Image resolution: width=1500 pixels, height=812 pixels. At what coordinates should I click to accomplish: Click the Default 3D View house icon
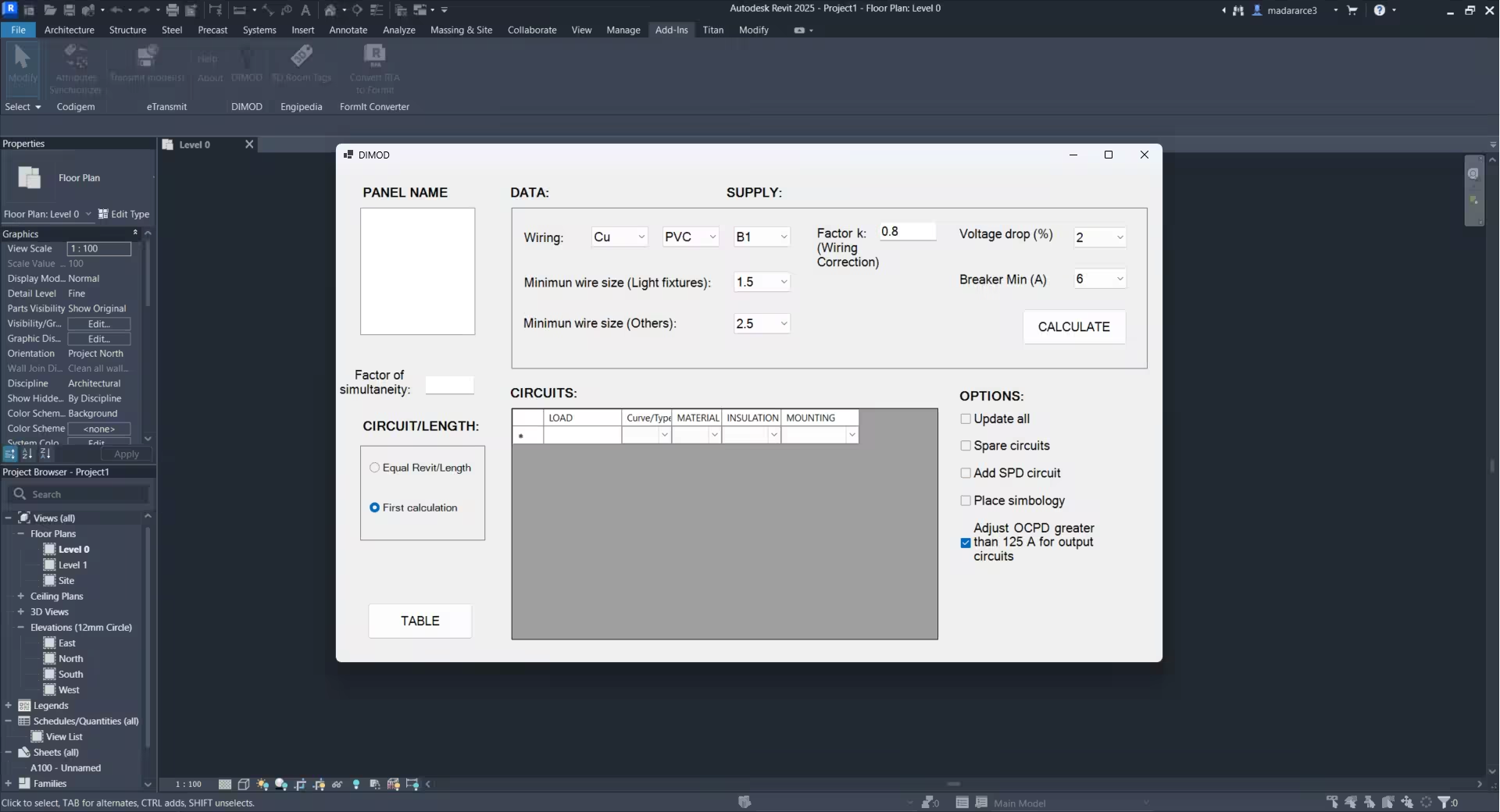pyautogui.click(x=330, y=10)
